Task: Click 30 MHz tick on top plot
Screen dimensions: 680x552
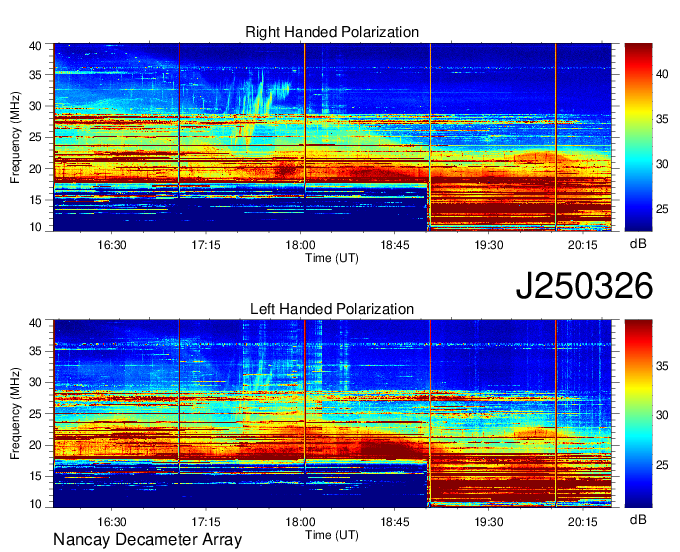Action: coord(35,106)
